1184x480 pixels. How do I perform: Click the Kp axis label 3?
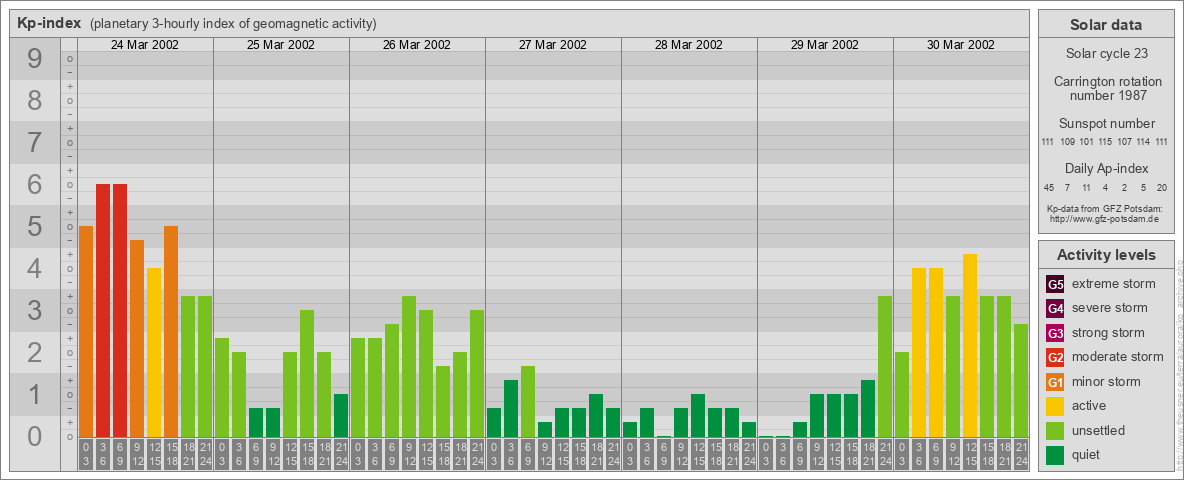(x=35, y=310)
